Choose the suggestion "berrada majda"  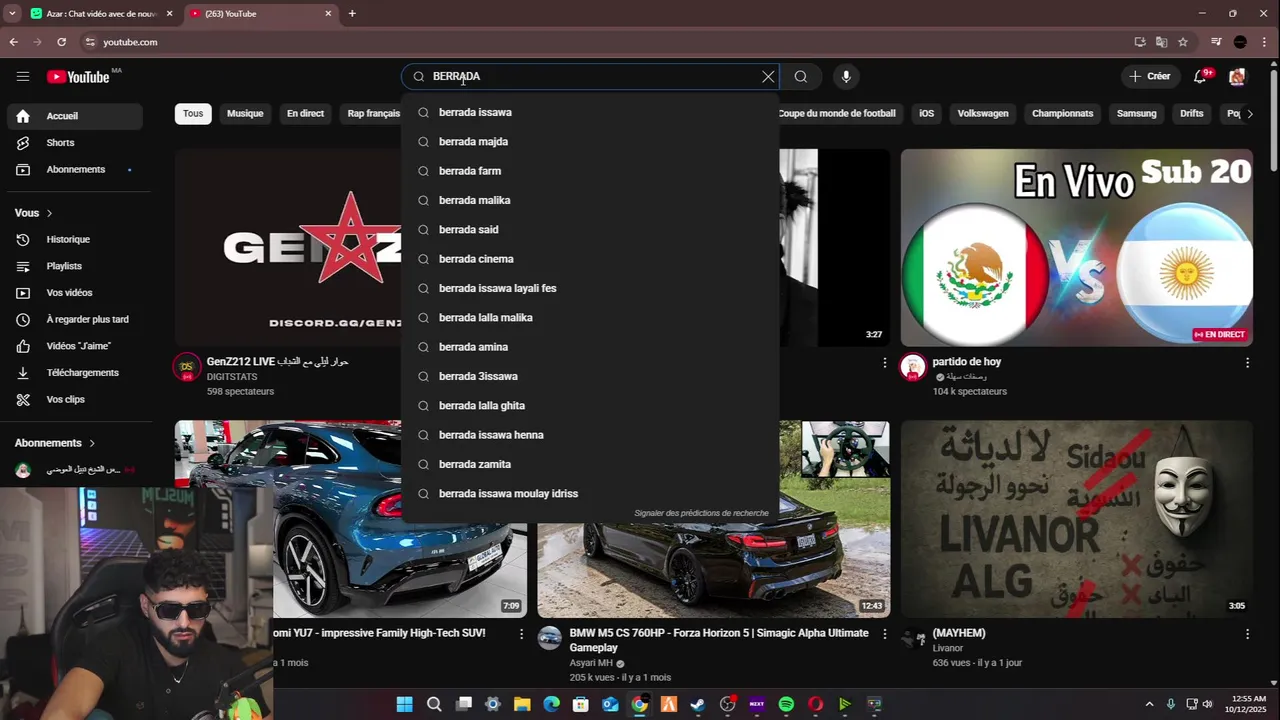(x=590, y=142)
